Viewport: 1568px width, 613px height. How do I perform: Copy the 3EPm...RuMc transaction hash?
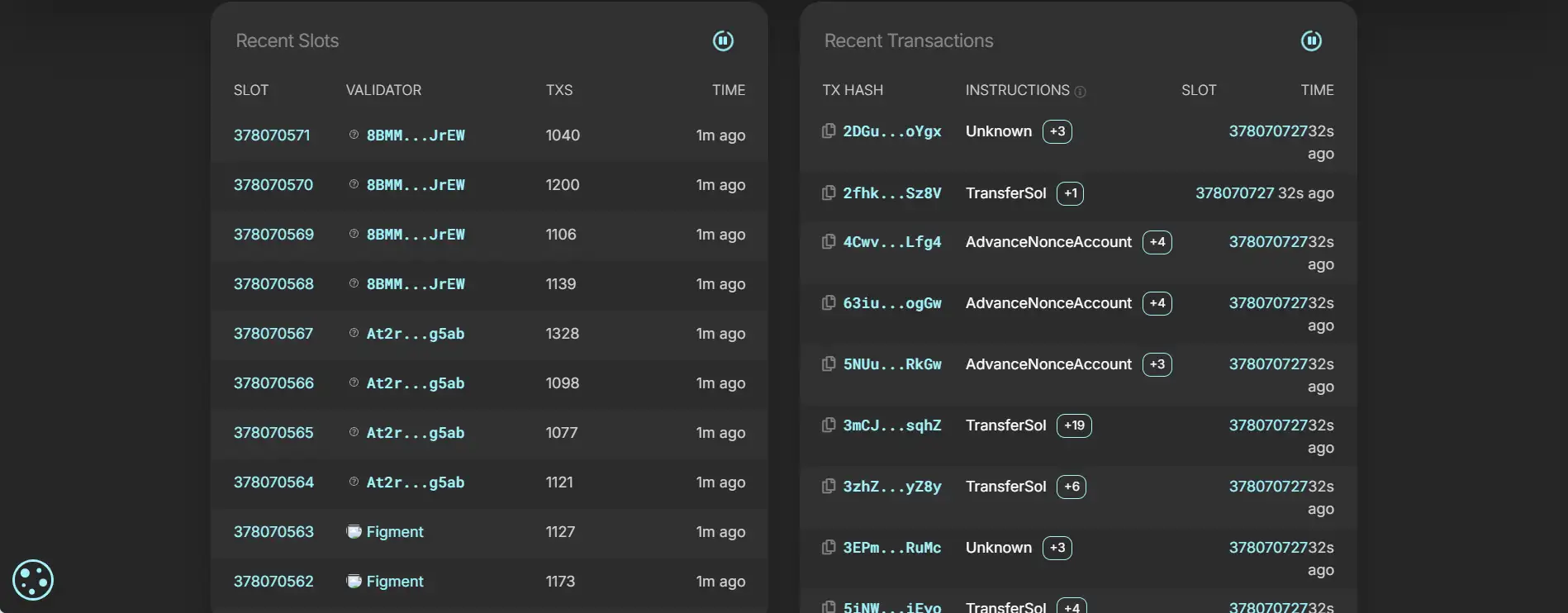829,548
